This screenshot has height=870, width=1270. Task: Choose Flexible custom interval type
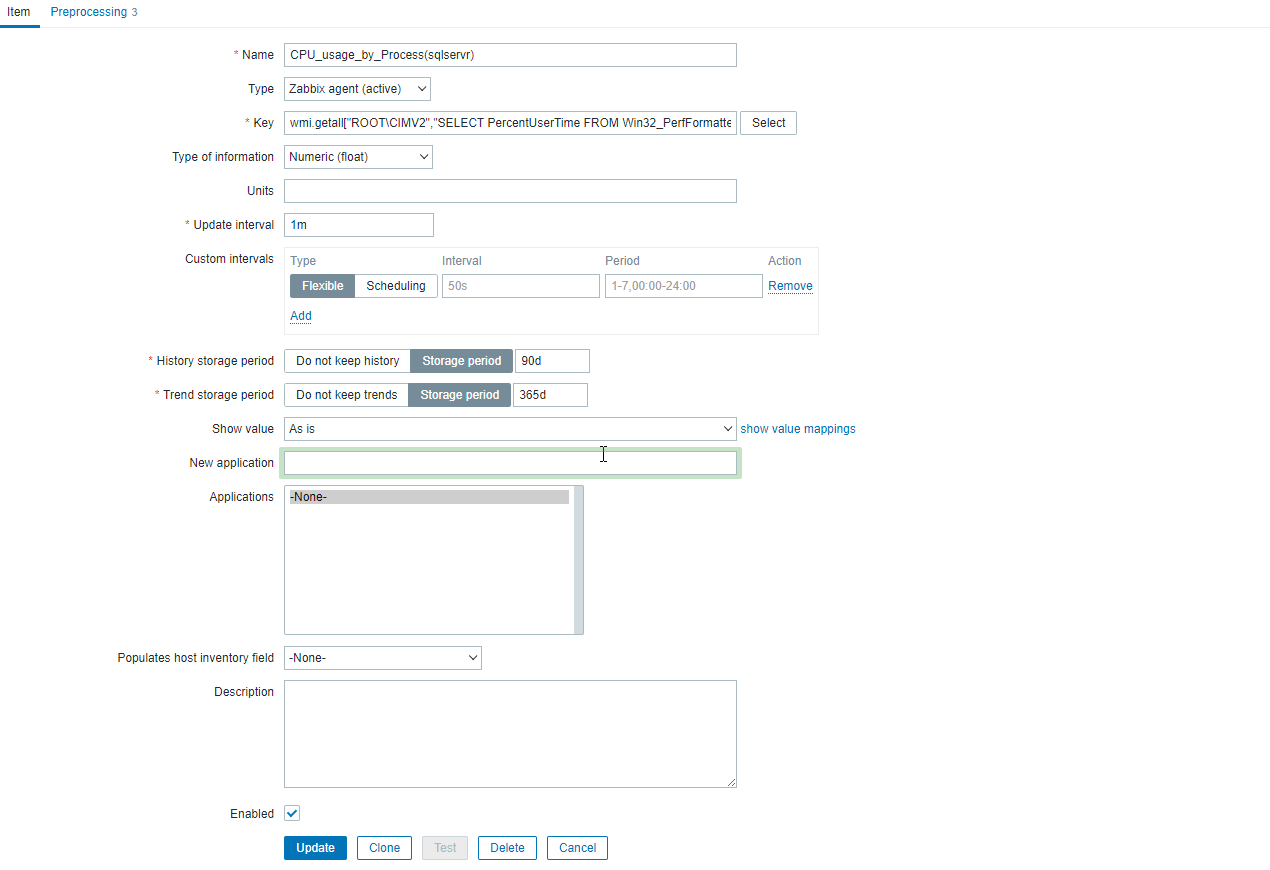[322, 286]
